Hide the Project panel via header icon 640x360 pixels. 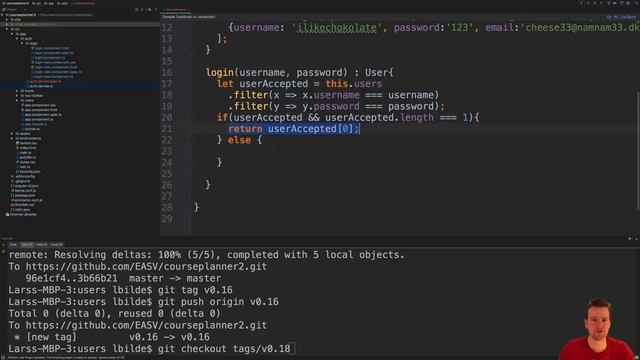pyautogui.click(x=156, y=9)
